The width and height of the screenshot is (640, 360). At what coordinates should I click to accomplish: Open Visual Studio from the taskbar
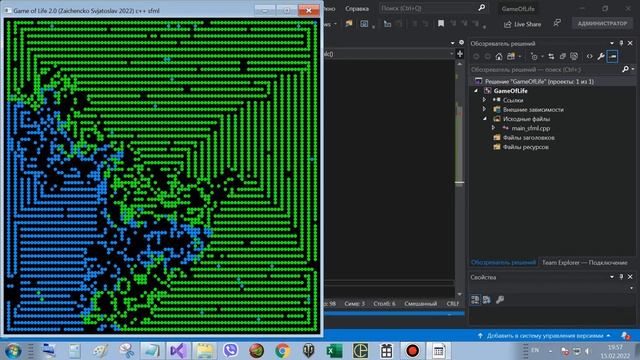178,351
